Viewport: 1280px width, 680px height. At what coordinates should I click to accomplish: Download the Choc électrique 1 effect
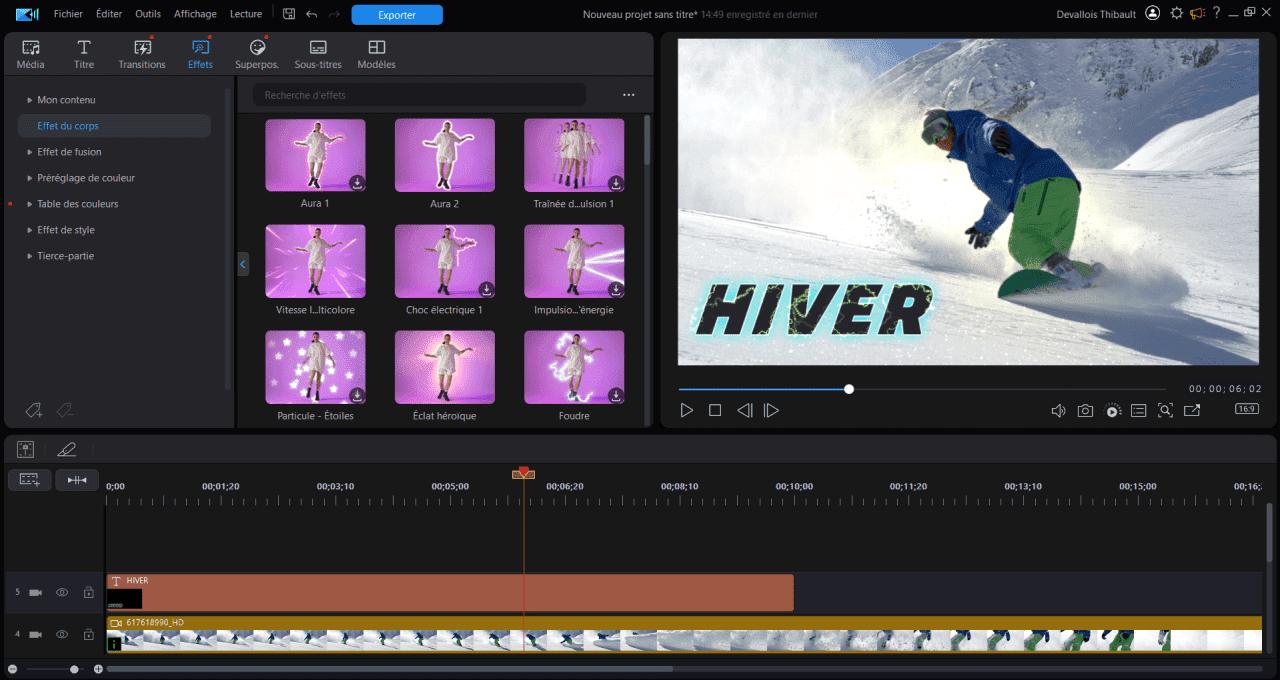tap(486, 289)
